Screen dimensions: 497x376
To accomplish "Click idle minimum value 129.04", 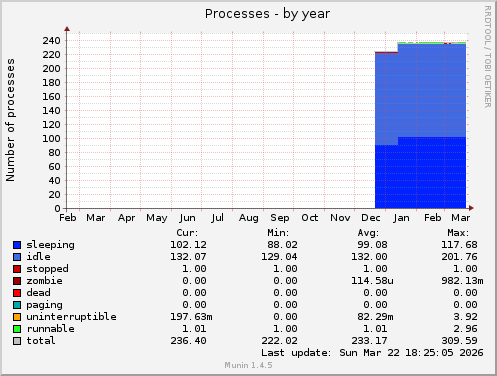I will coord(279,257).
